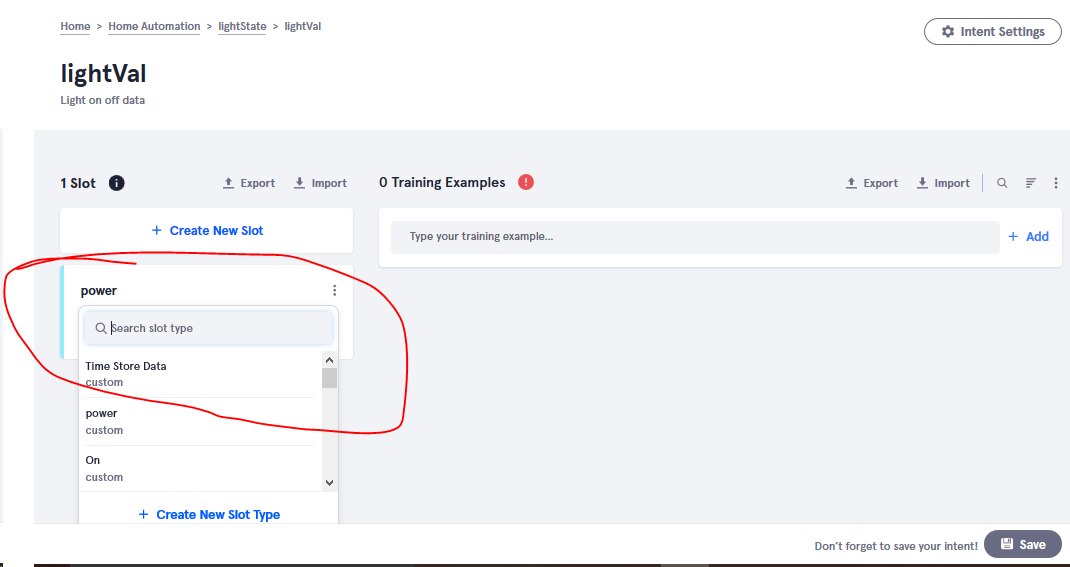
Task: Open training examples more options
Action: pos(1056,183)
